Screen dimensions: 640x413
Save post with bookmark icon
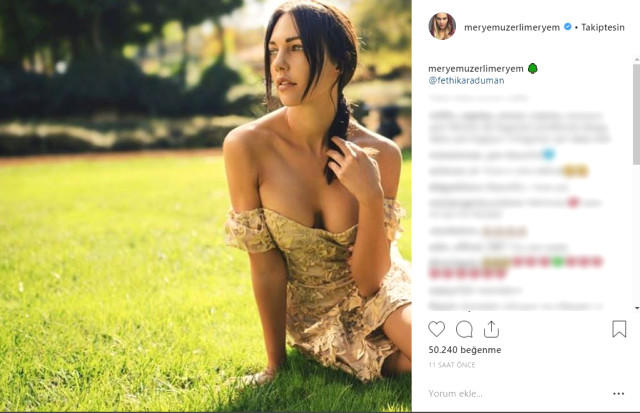click(619, 329)
